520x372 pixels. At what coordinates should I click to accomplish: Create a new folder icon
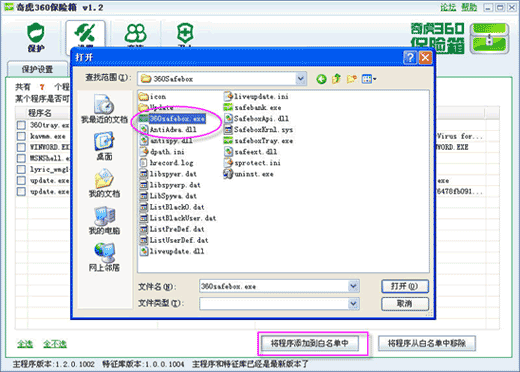351,79
